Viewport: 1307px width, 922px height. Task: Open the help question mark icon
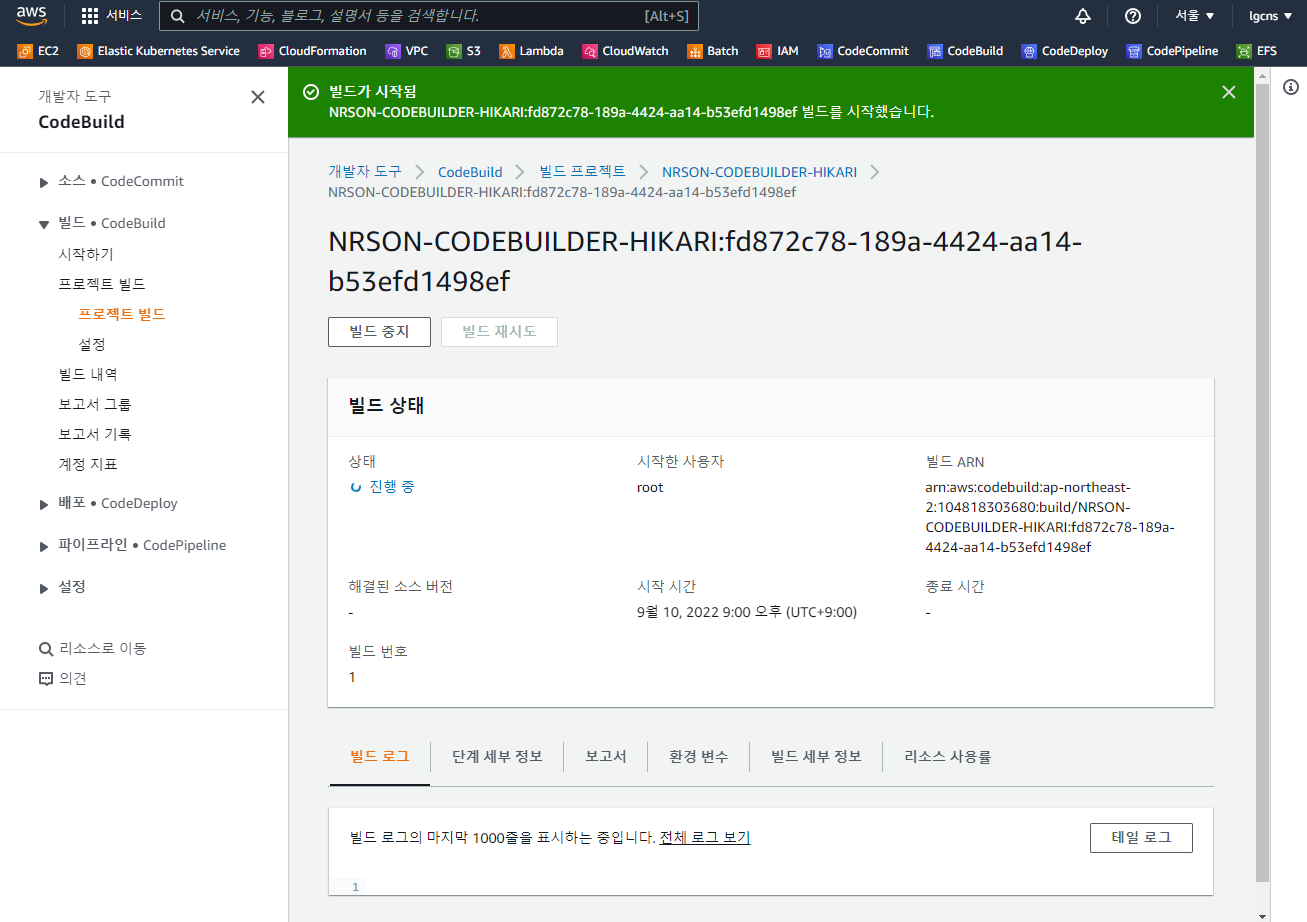pos(1133,16)
